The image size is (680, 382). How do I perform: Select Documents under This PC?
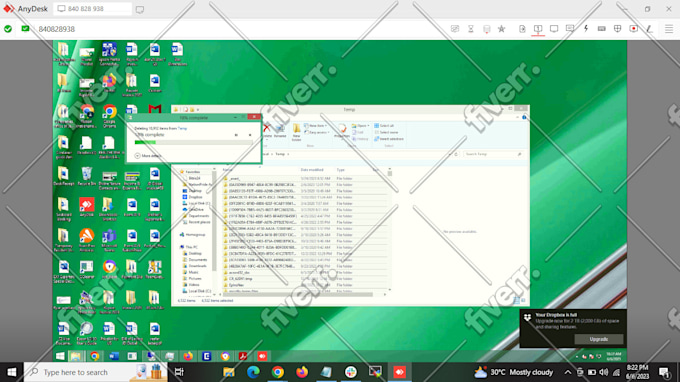pos(197,260)
